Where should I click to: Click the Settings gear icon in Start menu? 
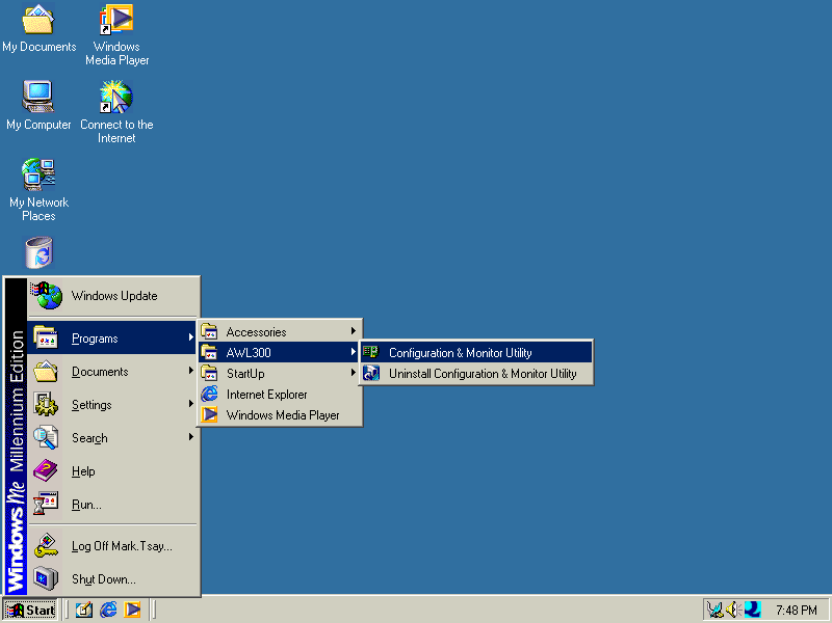pyautogui.click(x=46, y=404)
